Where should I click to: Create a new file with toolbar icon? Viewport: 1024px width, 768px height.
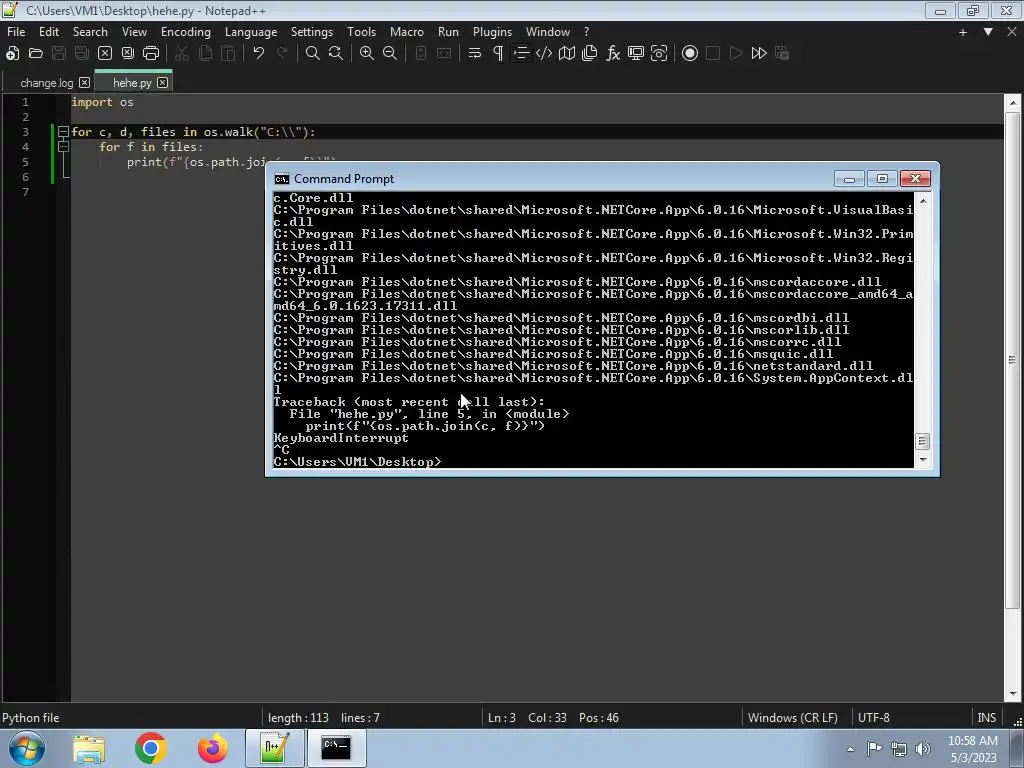(x=12, y=54)
